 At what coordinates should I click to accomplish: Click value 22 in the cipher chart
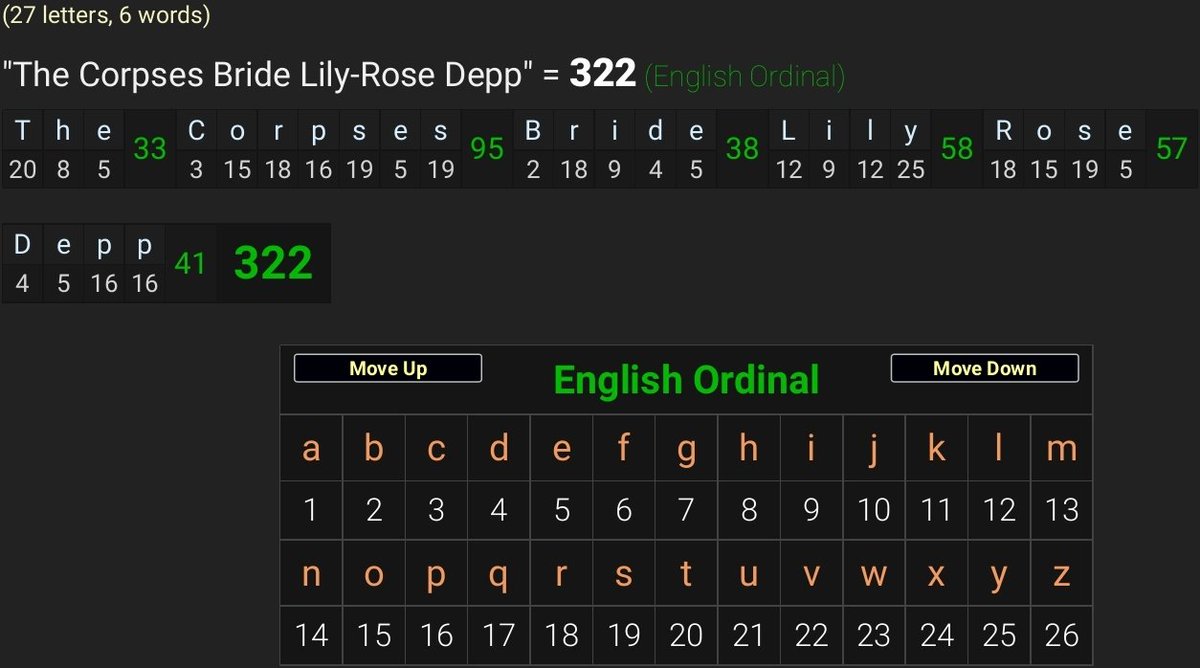811,635
